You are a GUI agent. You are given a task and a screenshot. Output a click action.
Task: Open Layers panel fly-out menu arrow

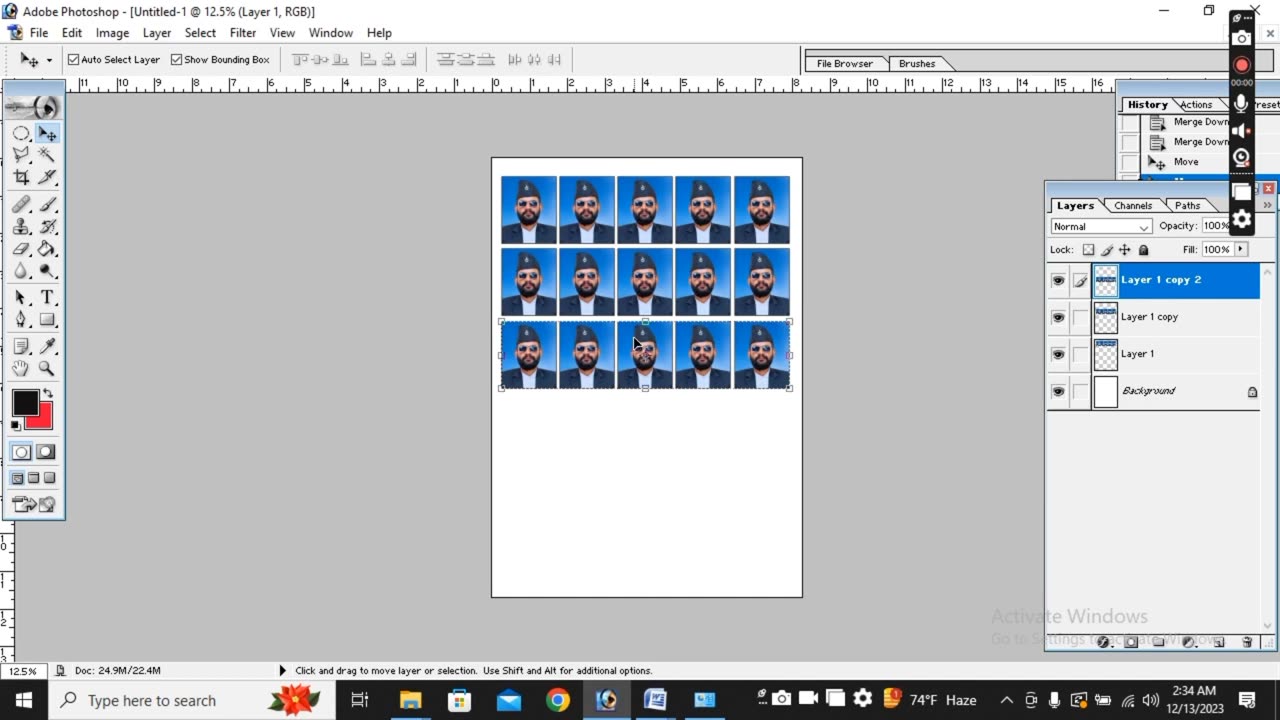click(x=1266, y=205)
